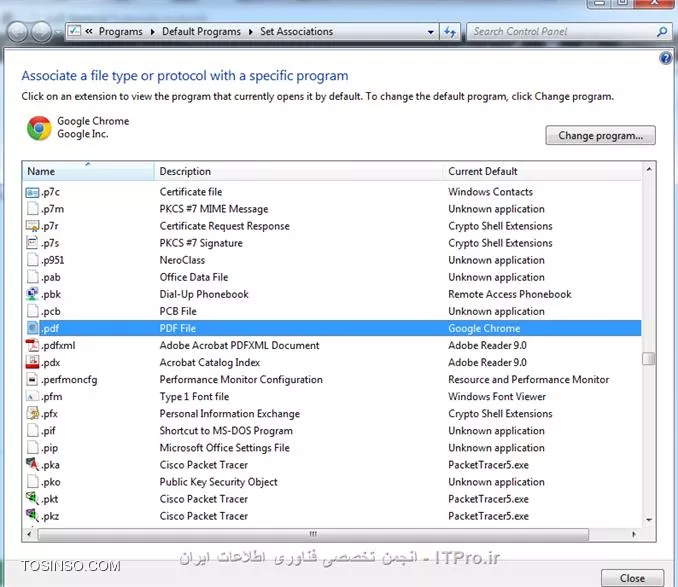Click 'Remote Access Phonebook' default entry
This screenshot has width=678, height=587.
point(510,294)
